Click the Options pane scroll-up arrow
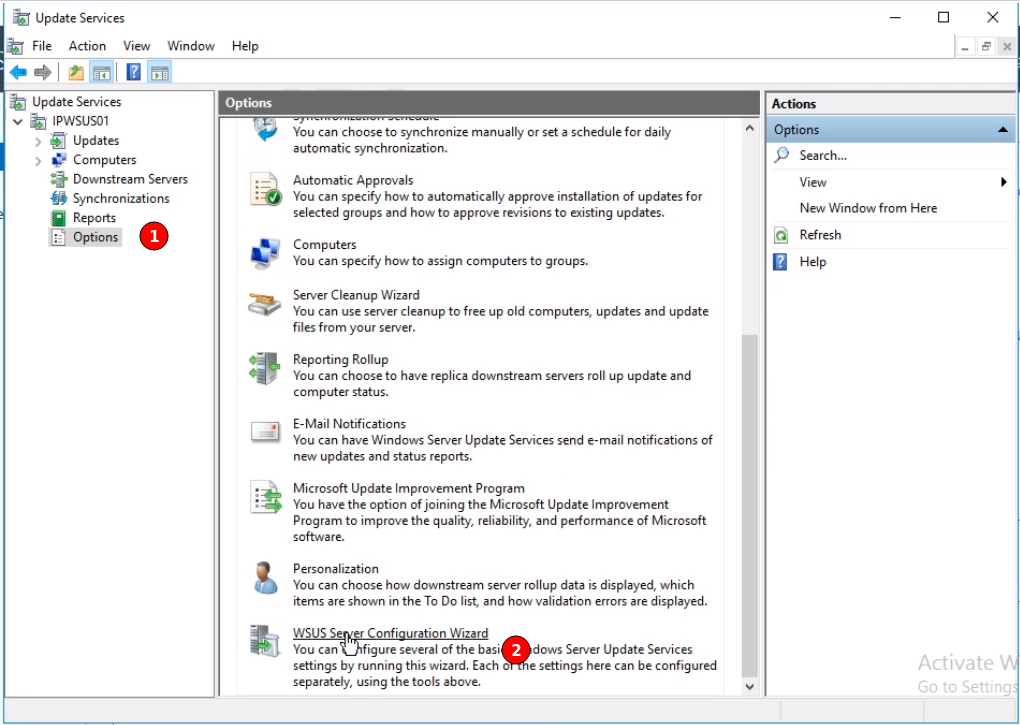 point(750,128)
